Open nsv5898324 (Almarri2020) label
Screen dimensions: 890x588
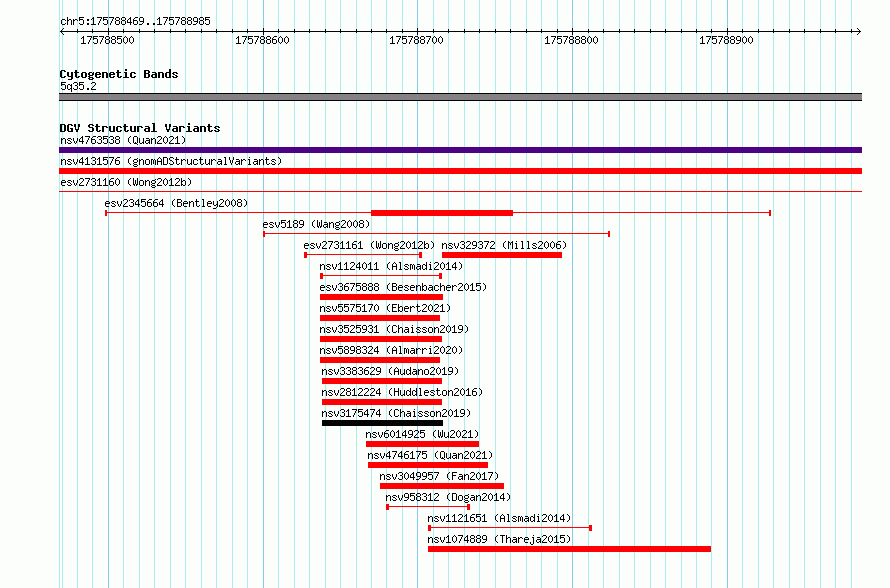pyautogui.click(x=391, y=350)
